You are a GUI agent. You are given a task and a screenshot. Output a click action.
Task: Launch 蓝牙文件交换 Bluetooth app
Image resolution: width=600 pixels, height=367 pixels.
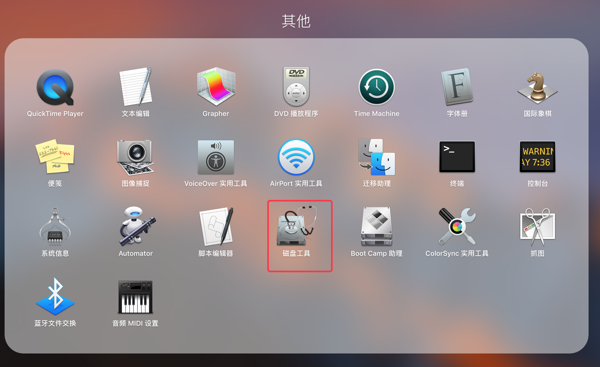pyautogui.click(x=55, y=297)
